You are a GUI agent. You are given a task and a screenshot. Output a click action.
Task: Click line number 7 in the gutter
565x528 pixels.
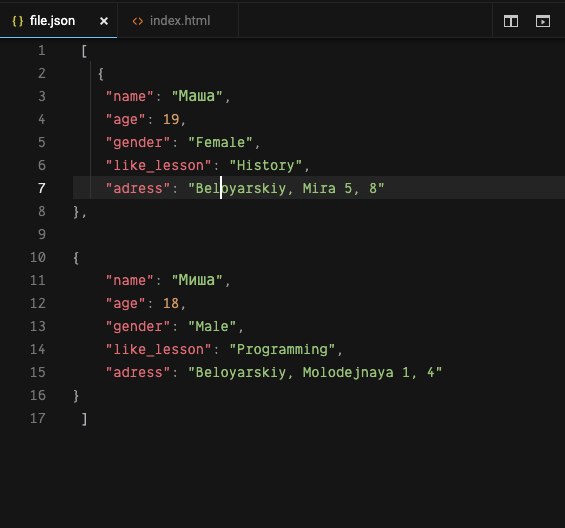[x=42, y=188]
